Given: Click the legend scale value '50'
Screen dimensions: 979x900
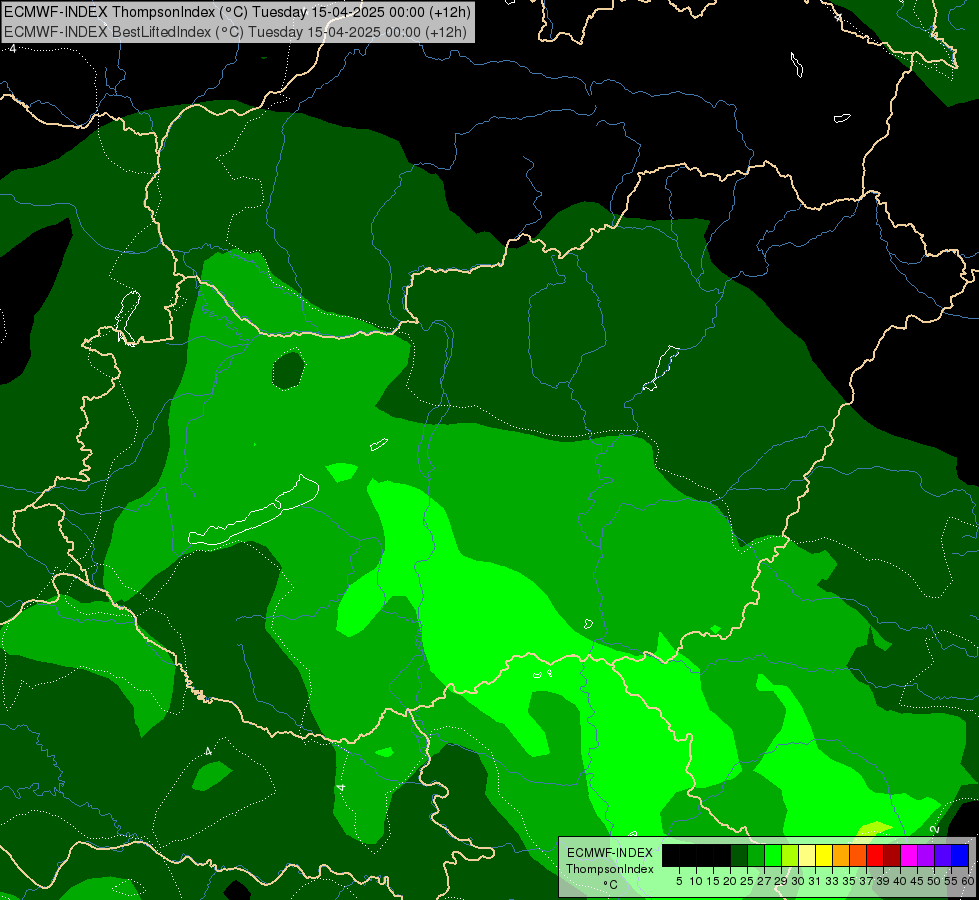Looking at the screenshot, I should [934, 881].
